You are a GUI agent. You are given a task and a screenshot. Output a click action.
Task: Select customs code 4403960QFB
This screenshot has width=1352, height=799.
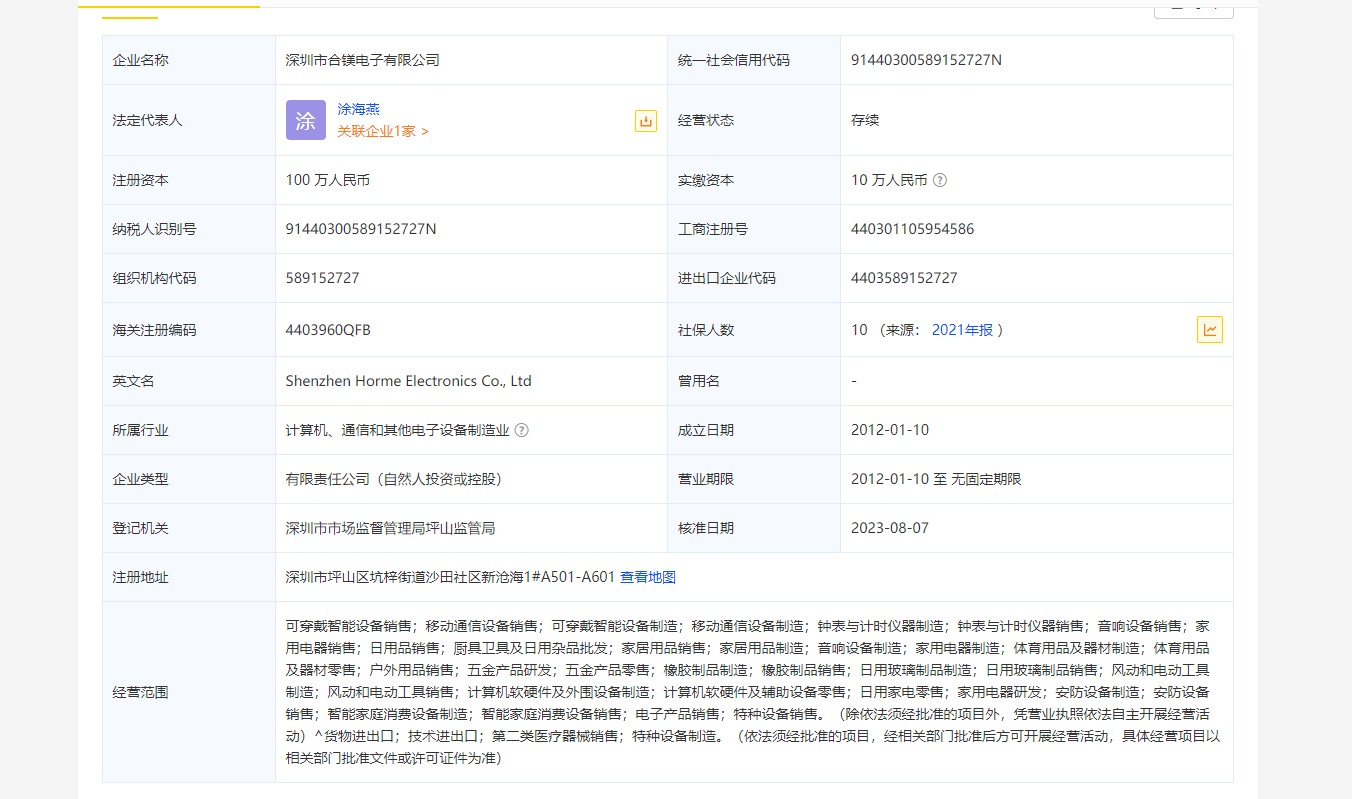[x=328, y=330]
